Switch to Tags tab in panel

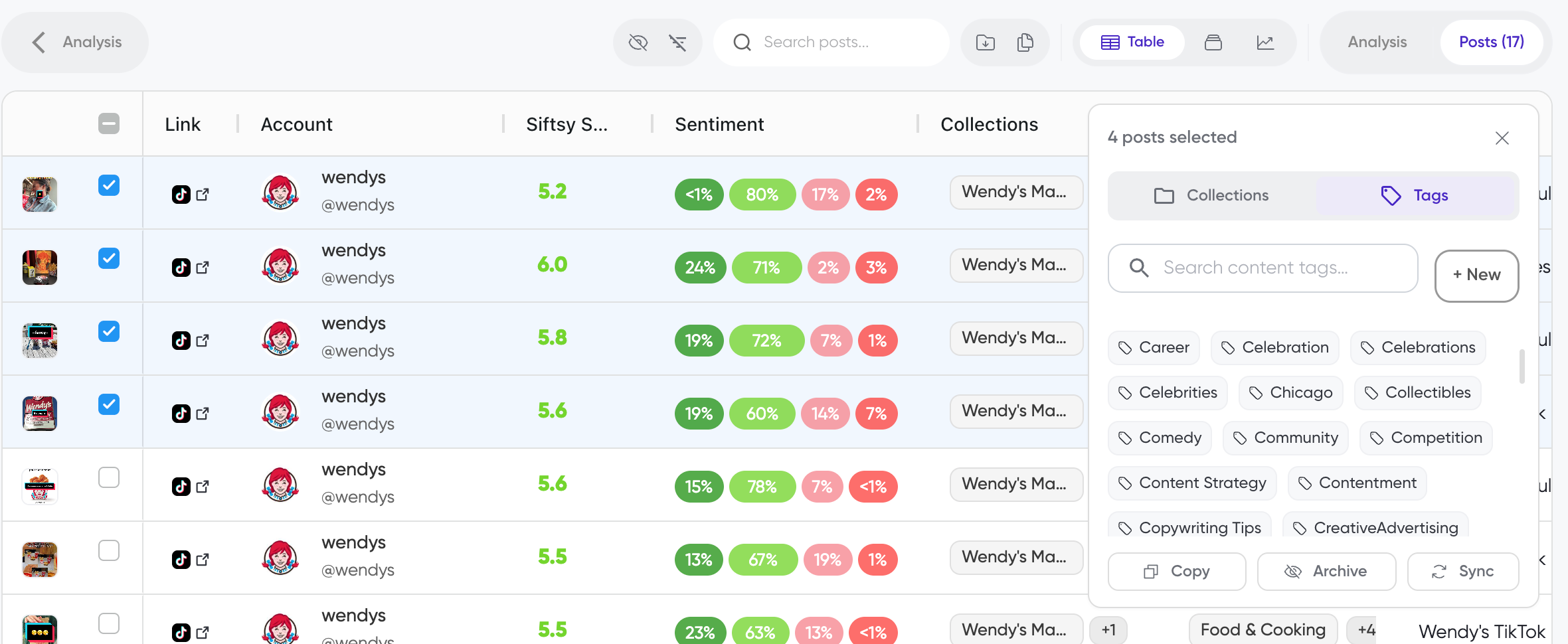click(1416, 195)
